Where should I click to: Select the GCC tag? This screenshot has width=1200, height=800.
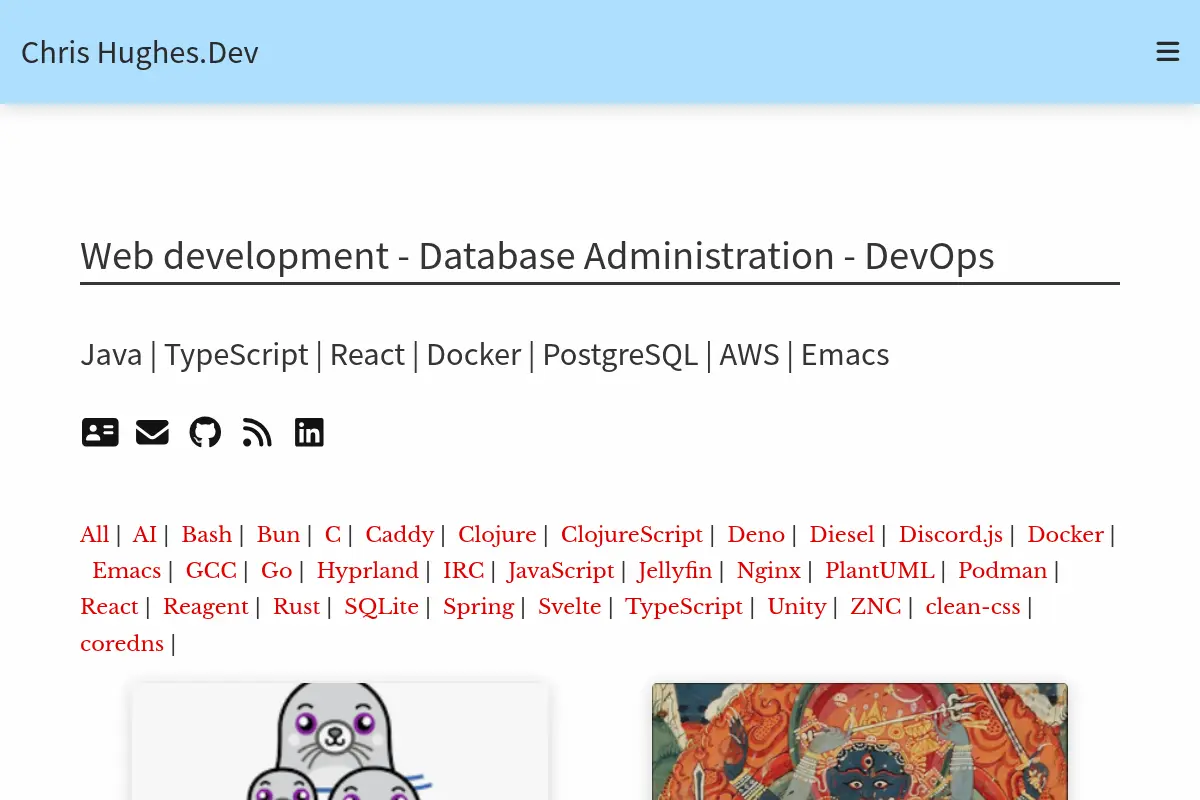click(x=211, y=570)
